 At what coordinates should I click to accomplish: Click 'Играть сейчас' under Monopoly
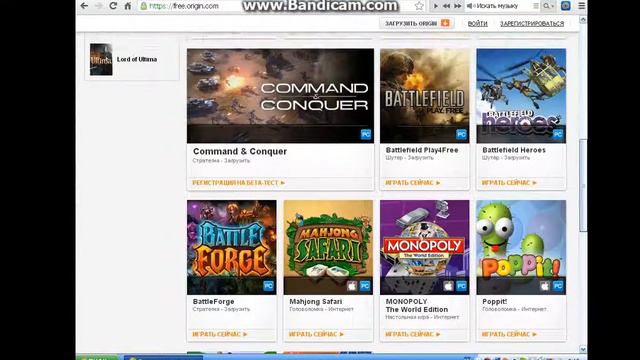coord(413,334)
